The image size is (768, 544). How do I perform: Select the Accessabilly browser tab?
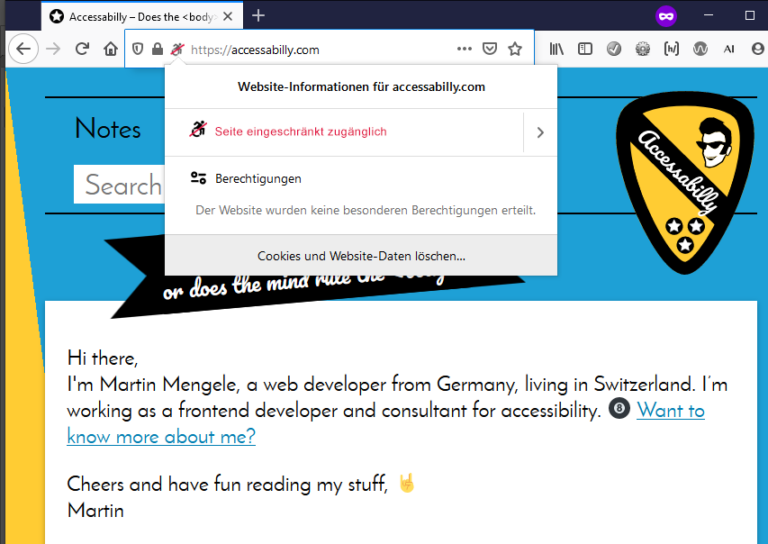tap(142, 16)
